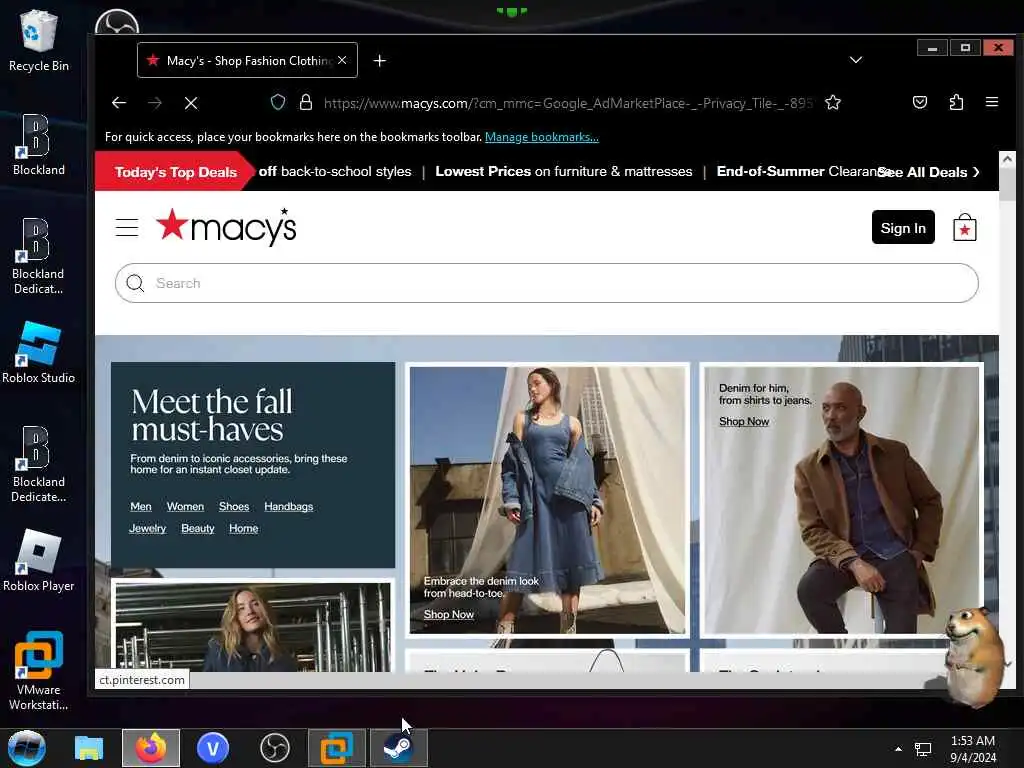Open Macy's site navigation hamburger menu
The width and height of the screenshot is (1024, 768).
click(x=127, y=228)
